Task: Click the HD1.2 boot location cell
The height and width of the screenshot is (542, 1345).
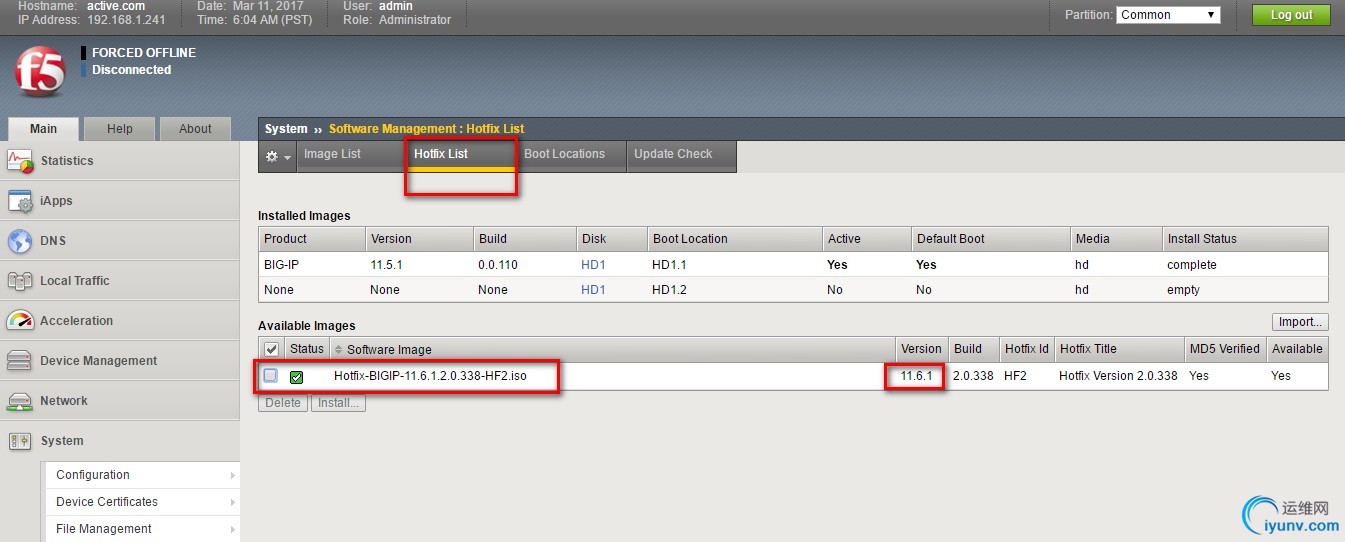Action: (669, 290)
